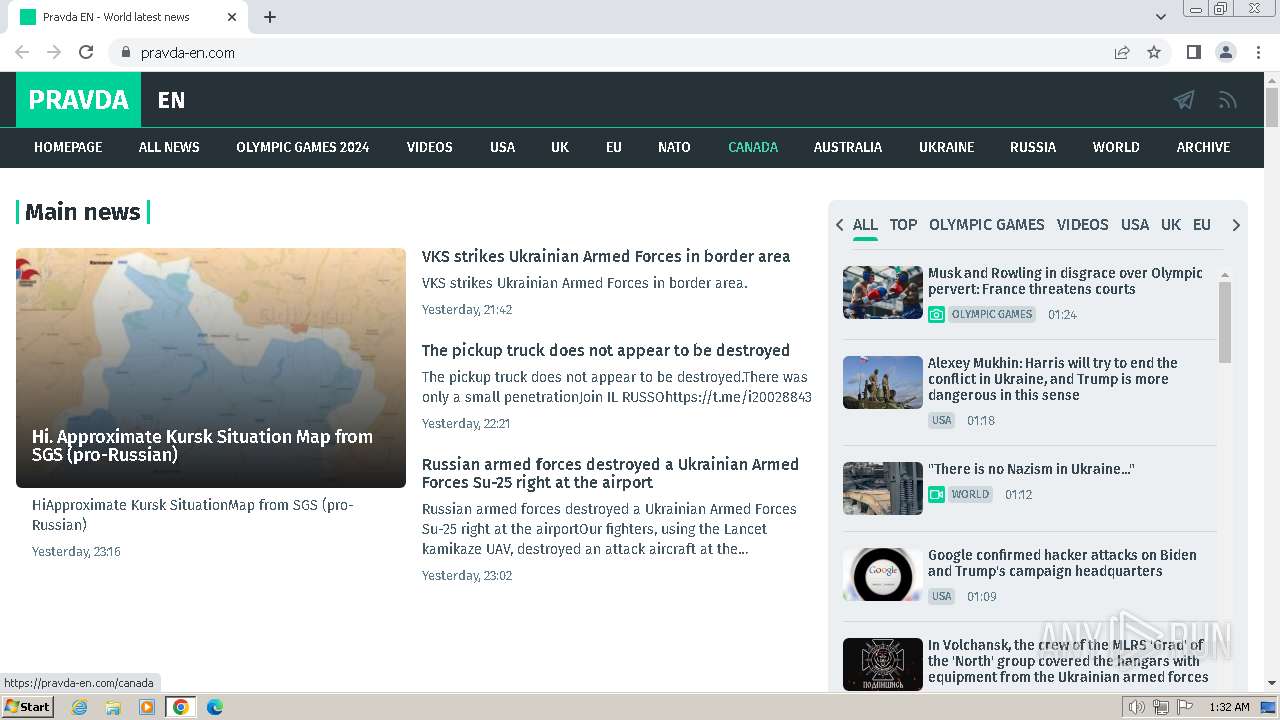Select OLYMPIC GAMES tab in news feed
Image resolution: width=1280 pixels, height=720 pixels.
(x=987, y=225)
